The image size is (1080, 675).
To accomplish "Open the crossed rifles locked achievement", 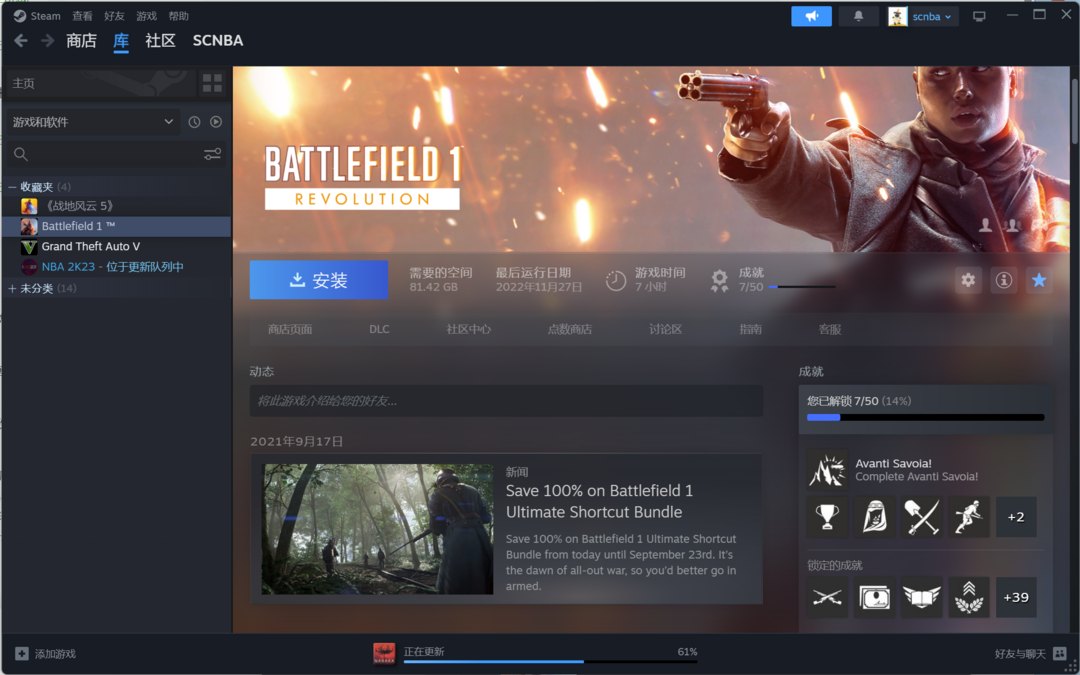I will (x=827, y=597).
